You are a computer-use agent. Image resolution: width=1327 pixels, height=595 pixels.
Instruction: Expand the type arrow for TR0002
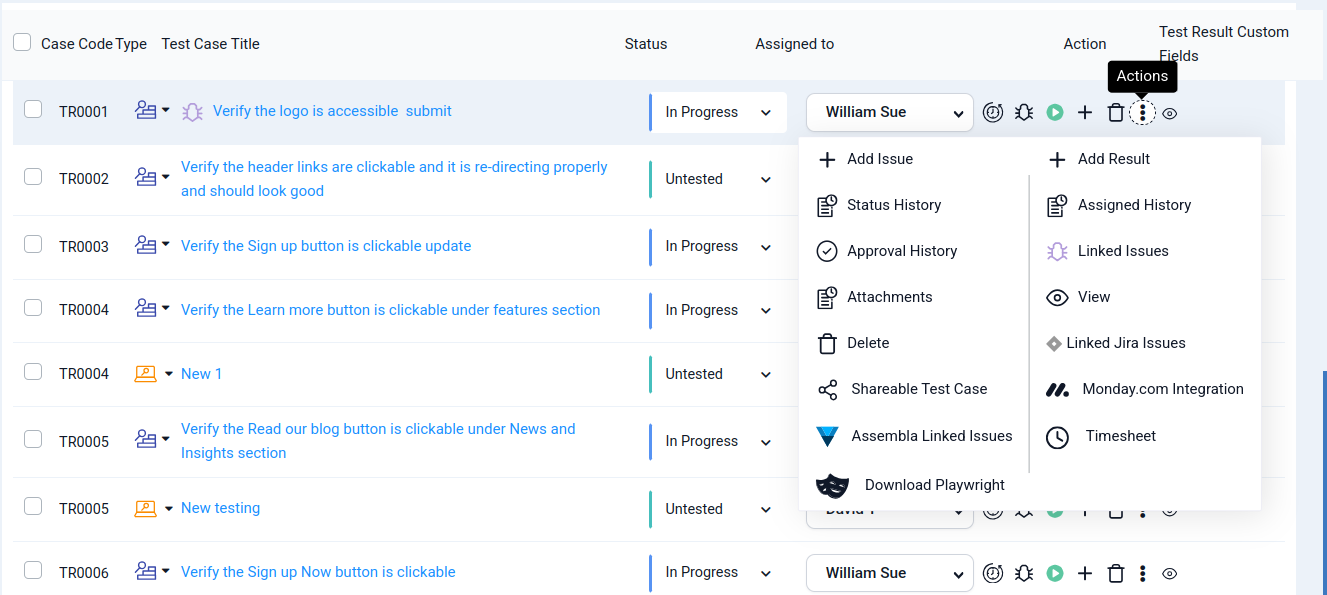166,176
